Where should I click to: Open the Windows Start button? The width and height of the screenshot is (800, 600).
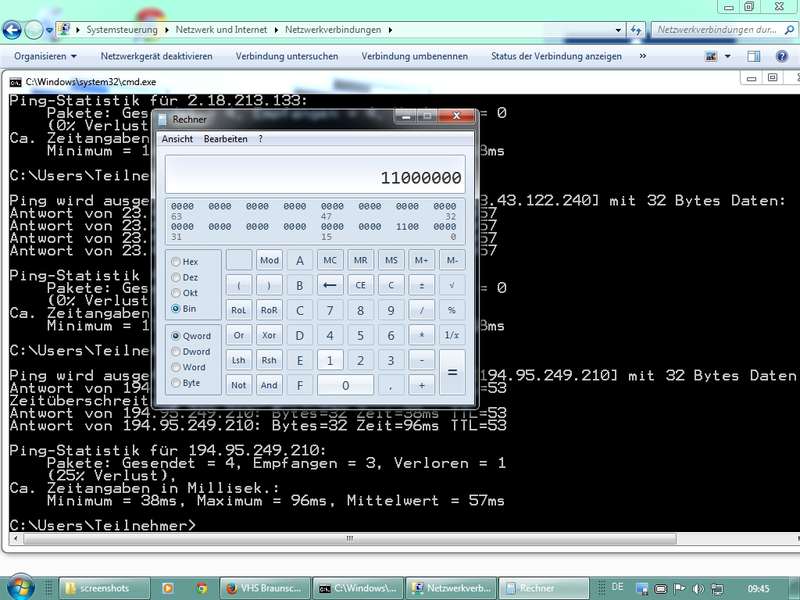(x=20, y=588)
